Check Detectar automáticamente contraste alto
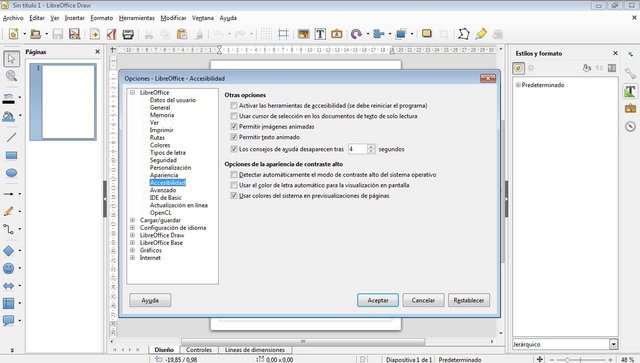 click(234, 175)
